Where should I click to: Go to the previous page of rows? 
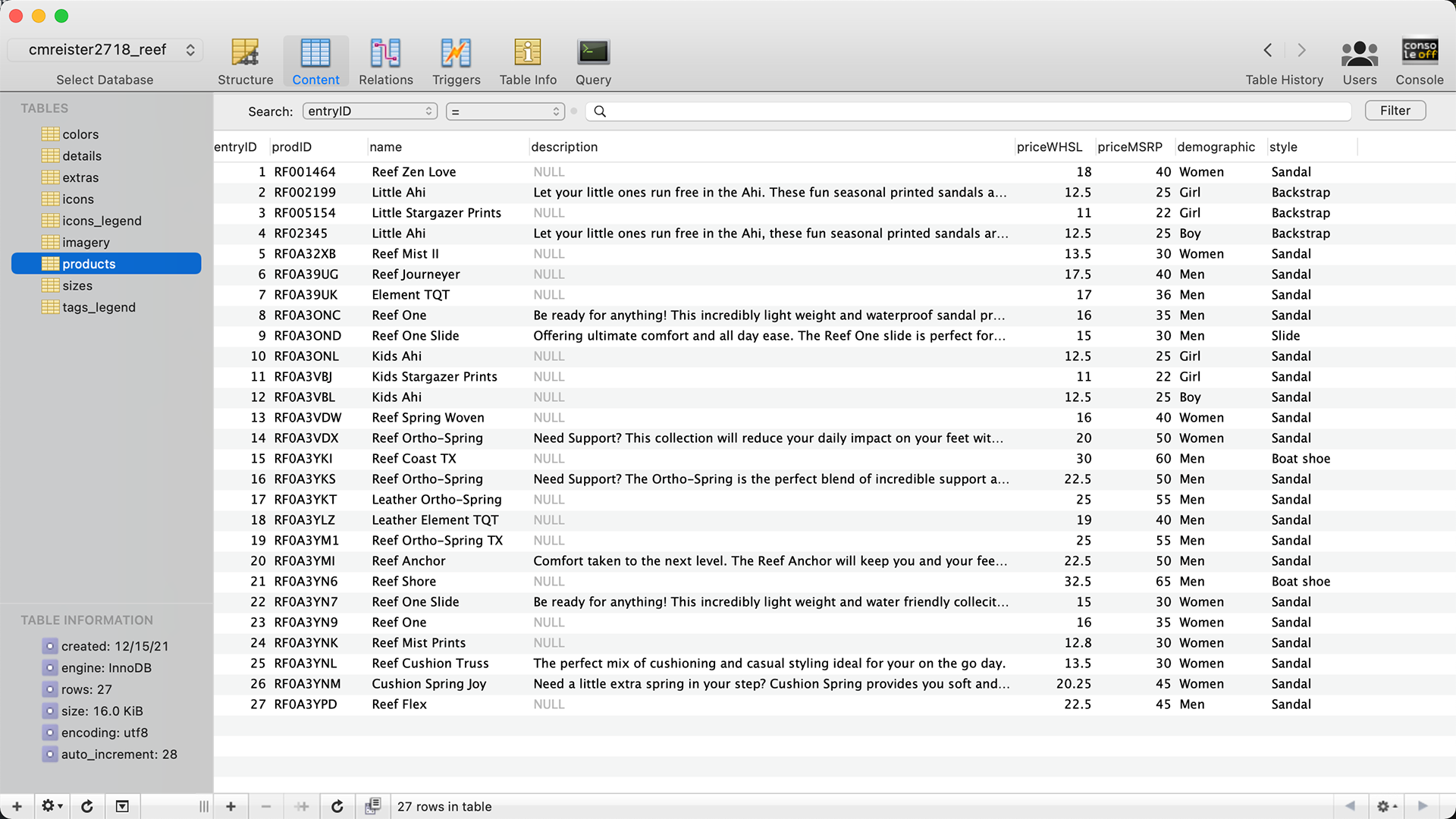point(1350,806)
